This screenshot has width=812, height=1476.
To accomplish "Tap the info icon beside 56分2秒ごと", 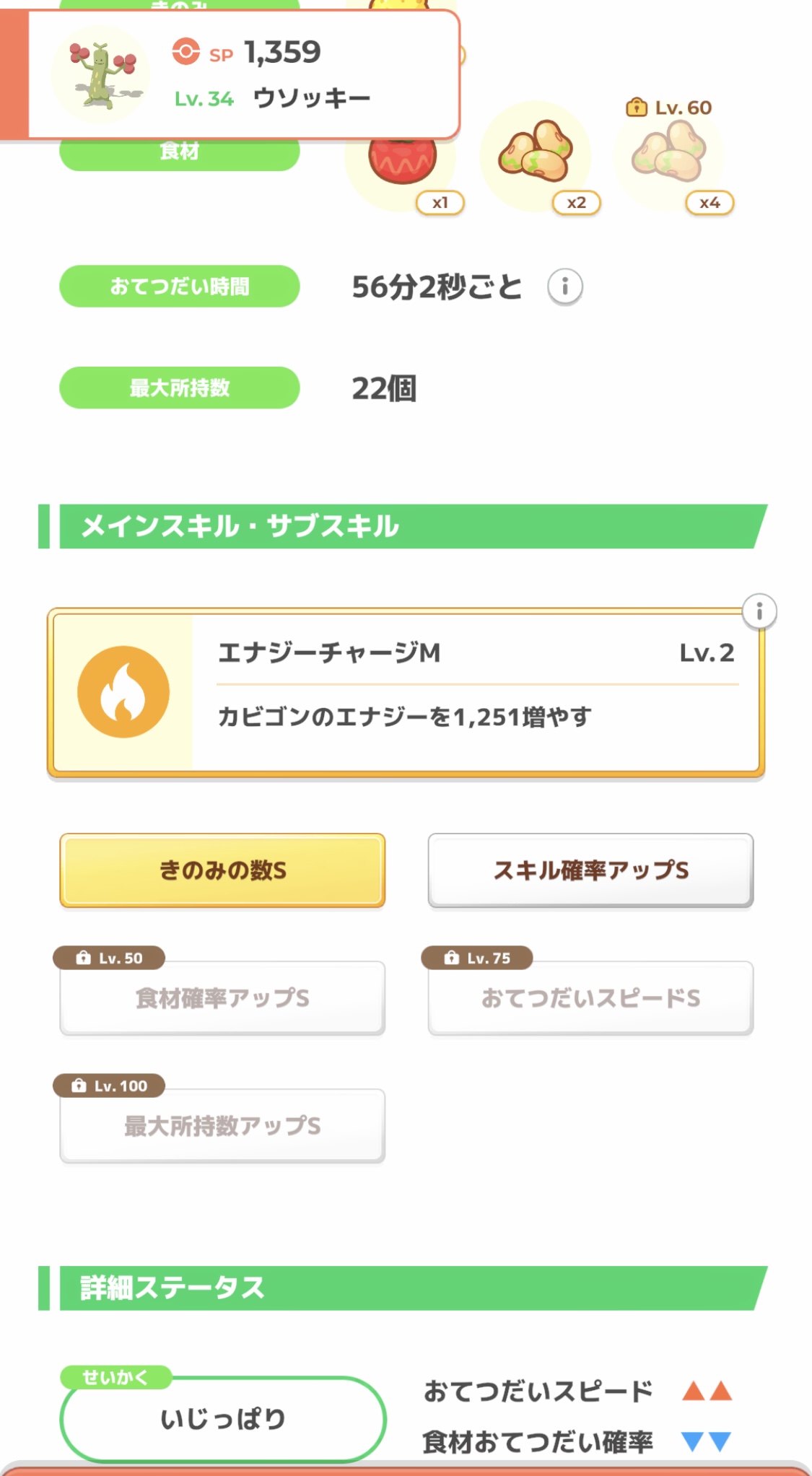I will (x=564, y=287).
